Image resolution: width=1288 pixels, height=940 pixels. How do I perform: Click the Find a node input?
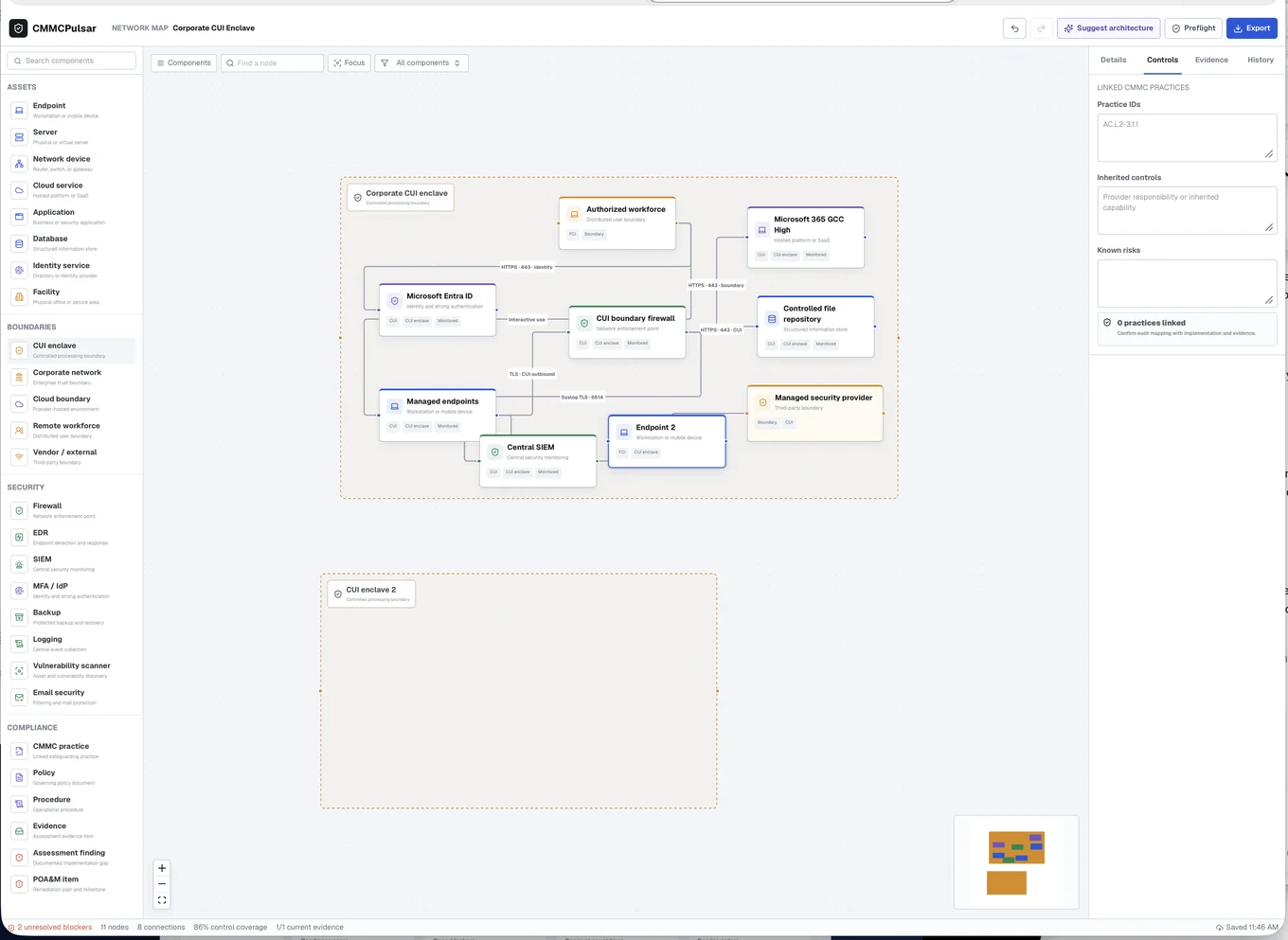pyautogui.click(x=272, y=63)
